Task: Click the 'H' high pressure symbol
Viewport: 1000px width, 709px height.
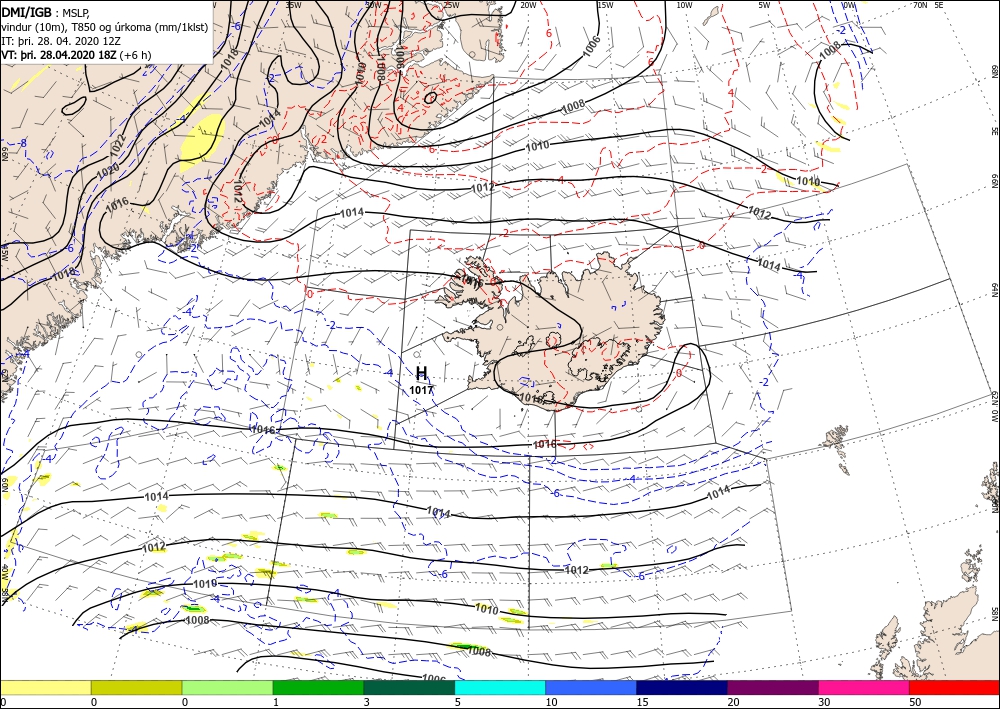Action: point(422,374)
